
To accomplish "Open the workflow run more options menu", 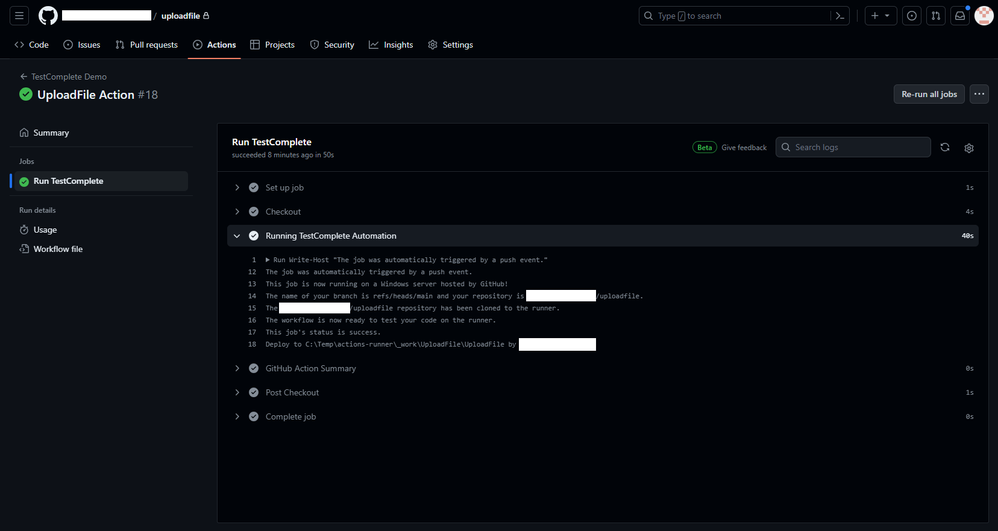I will [x=979, y=94].
